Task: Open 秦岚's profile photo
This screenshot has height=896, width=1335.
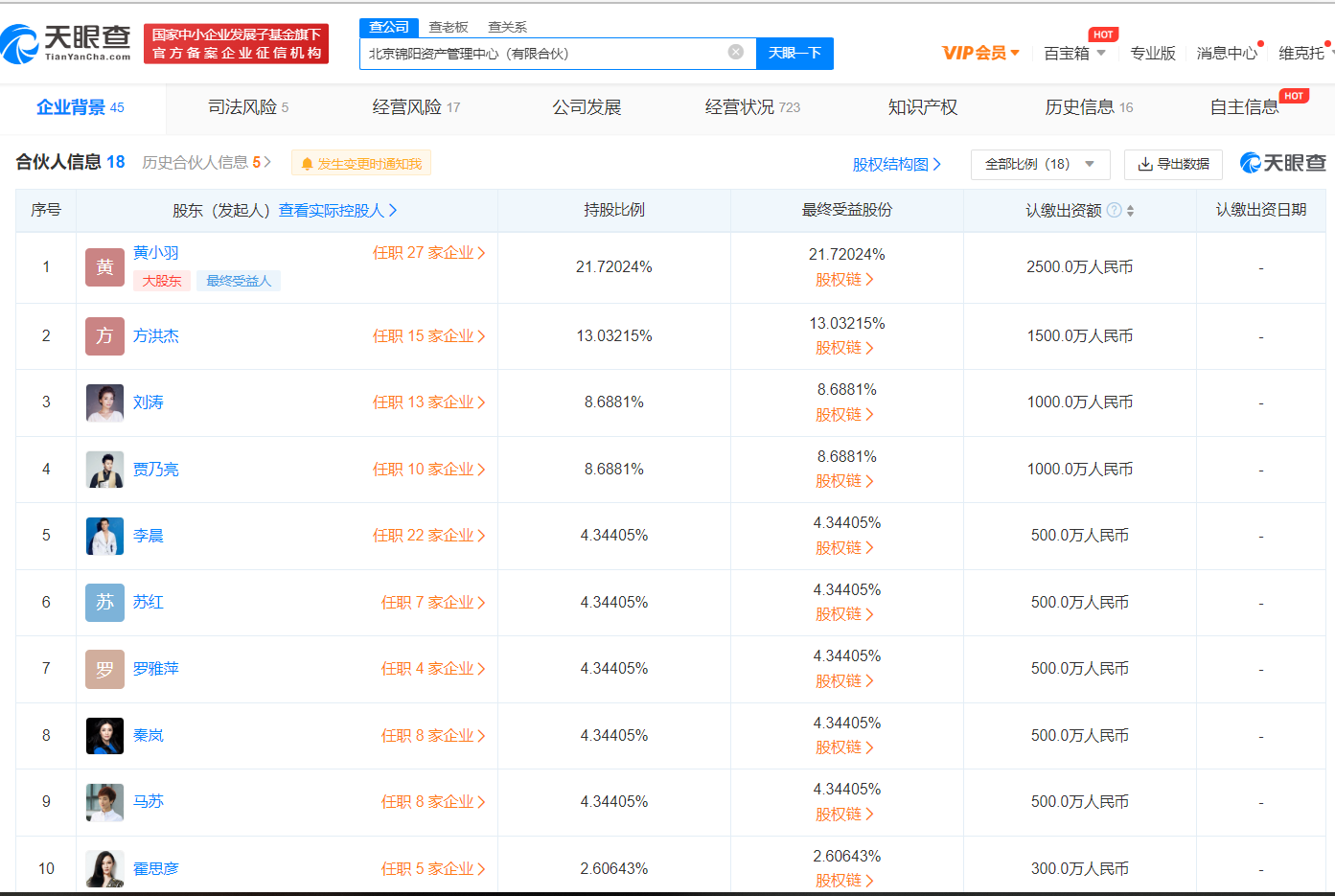Action: [104, 736]
